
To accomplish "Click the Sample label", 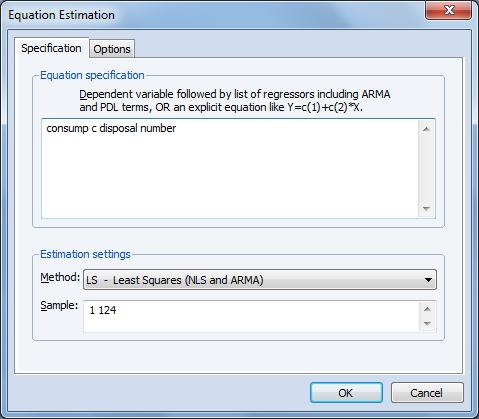I will tap(59, 305).
